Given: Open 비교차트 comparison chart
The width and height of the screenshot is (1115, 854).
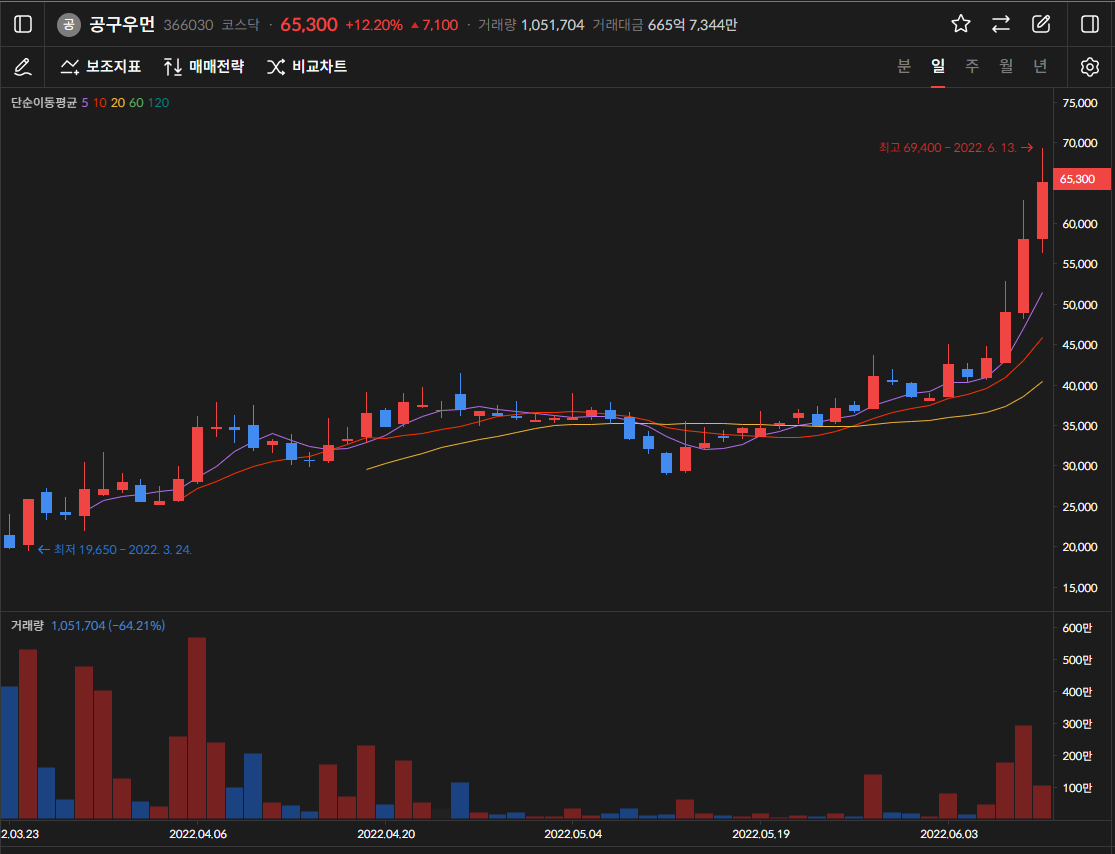Looking at the screenshot, I should 306,67.
